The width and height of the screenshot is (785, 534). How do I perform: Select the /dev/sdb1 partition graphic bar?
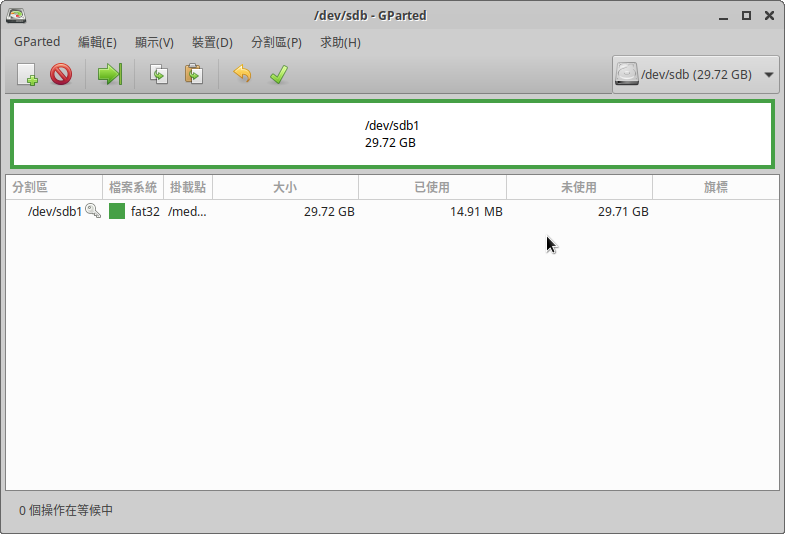[x=391, y=134]
